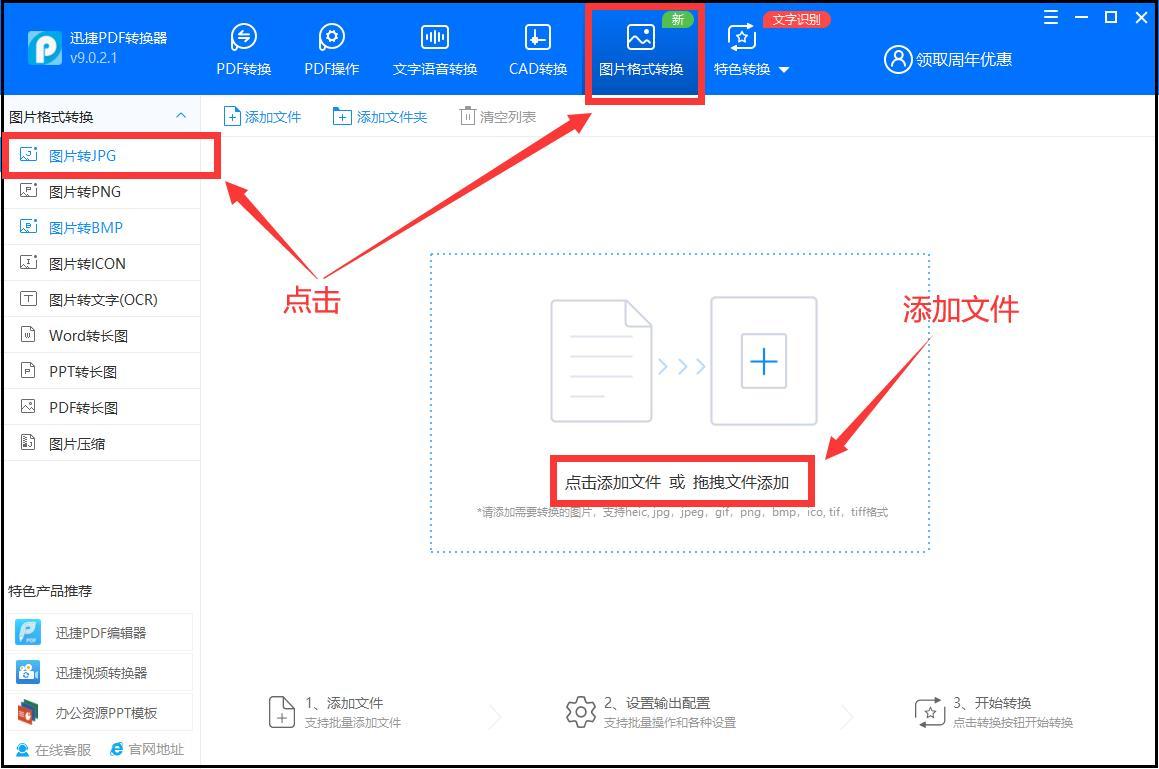Launch the 迅捷视频转换器 product
The image size is (1159, 769).
[x=100, y=671]
